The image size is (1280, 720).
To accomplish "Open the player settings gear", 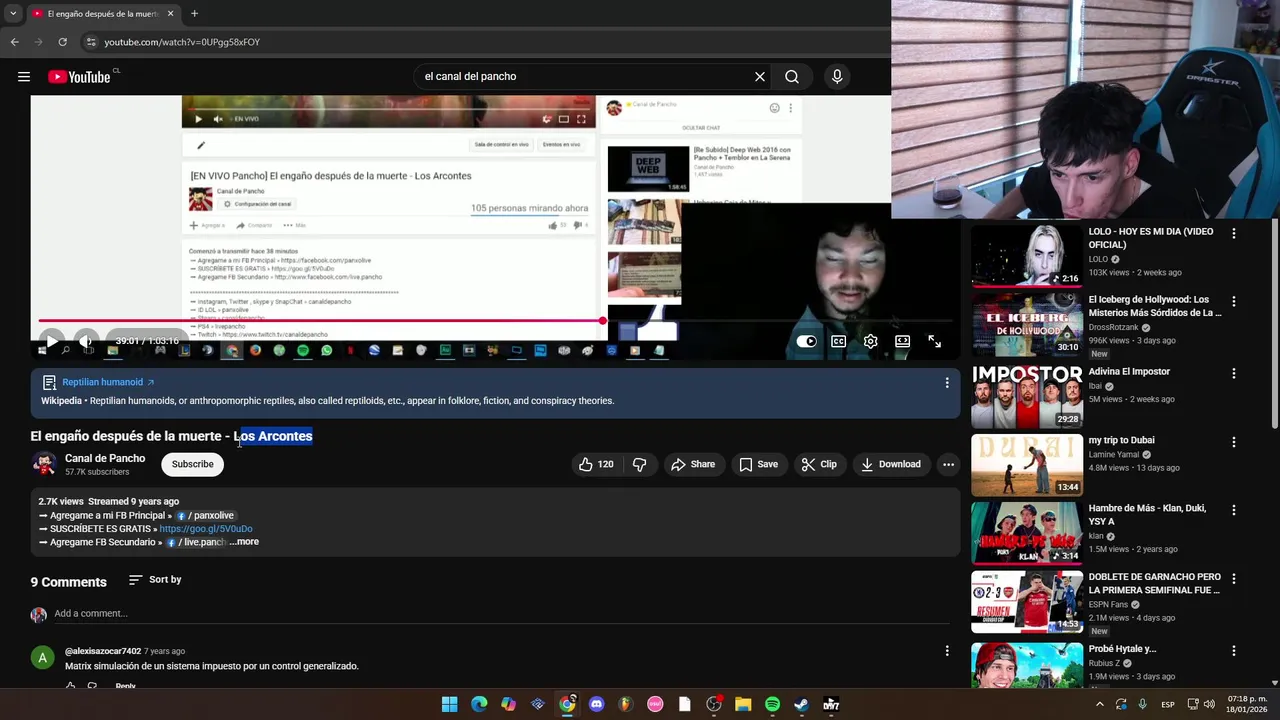I will (x=870, y=341).
